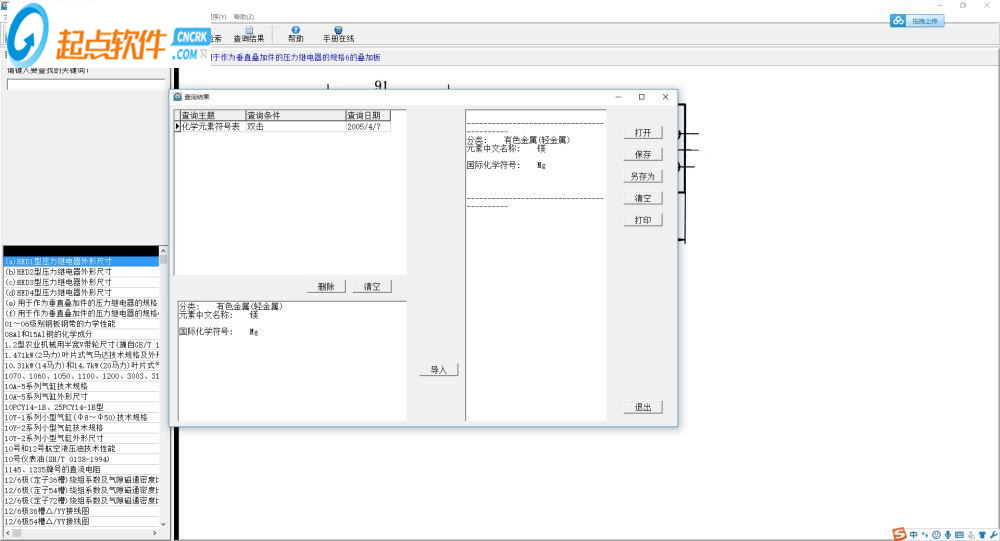Screen dimensions: 1000x541
Task: Select 10PCY14-1B、25PCY14-1B型 list item
Action: (81, 407)
